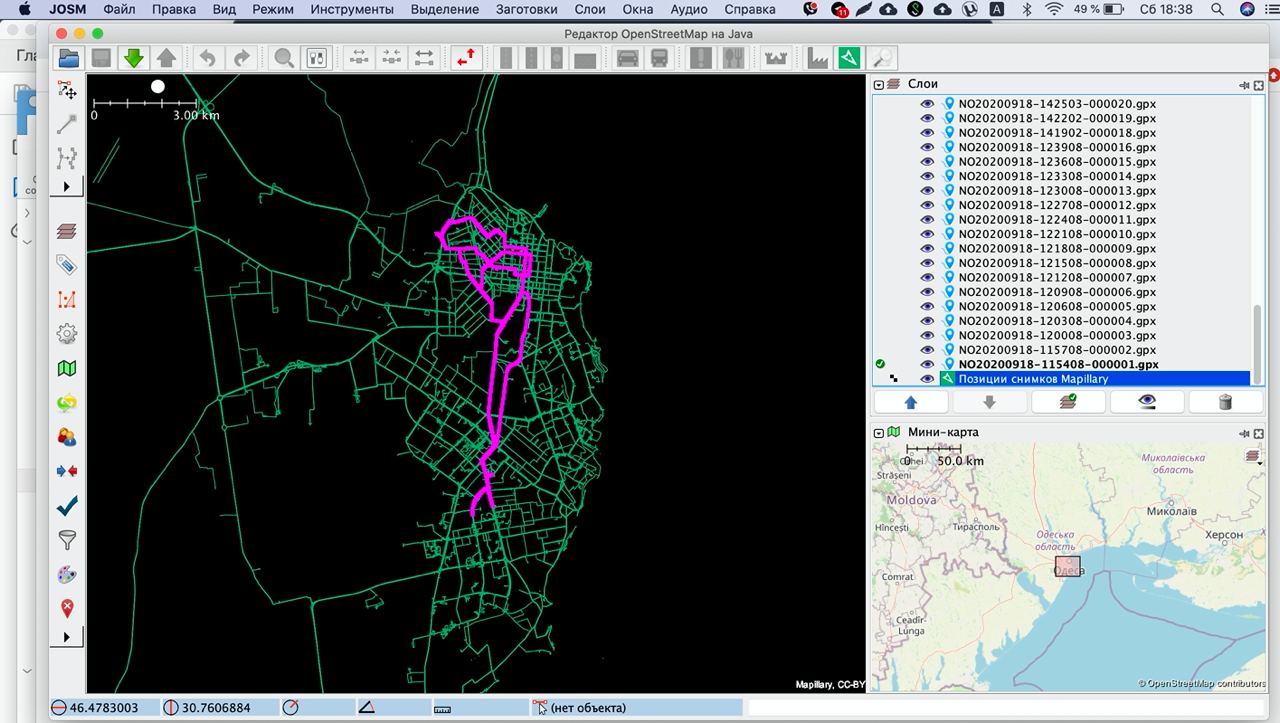This screenshot has width=1280, height=723.
Task: Toggle the Tags panel sidebar icon
Action: tap(67, 265)
